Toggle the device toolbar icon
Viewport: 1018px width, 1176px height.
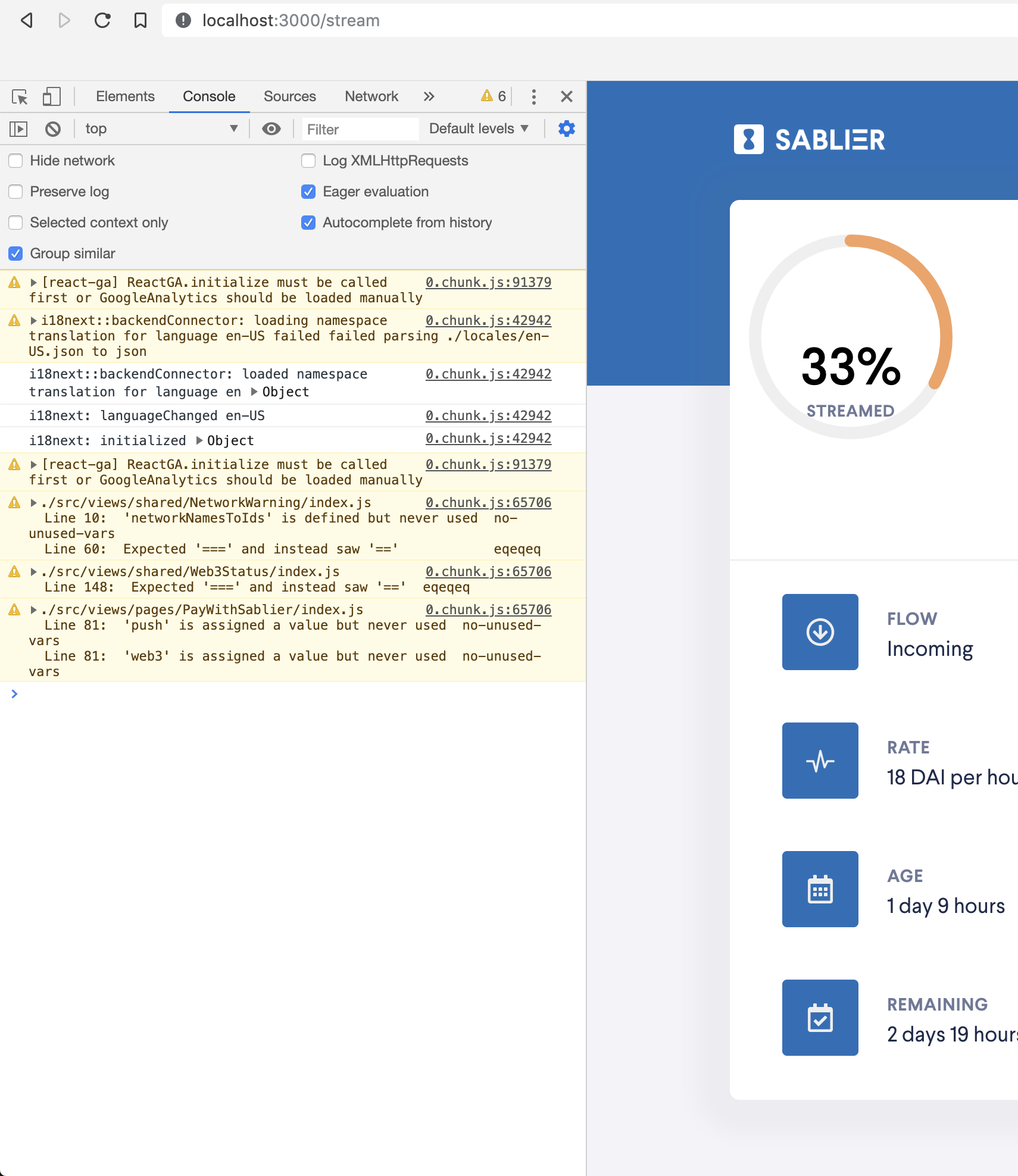pyautogui.click(x=52, y=96)
